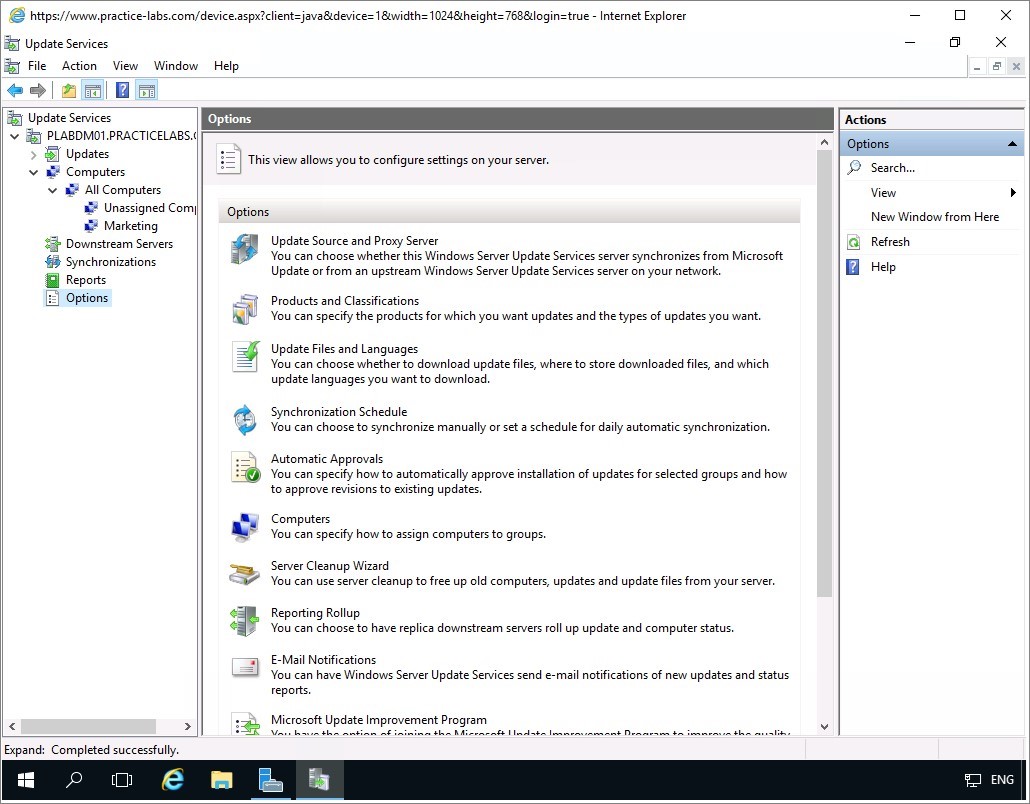Open Products and Classifications icon
The width and height of the screenshot is (1030, 804).
click(x=244, y=309)
